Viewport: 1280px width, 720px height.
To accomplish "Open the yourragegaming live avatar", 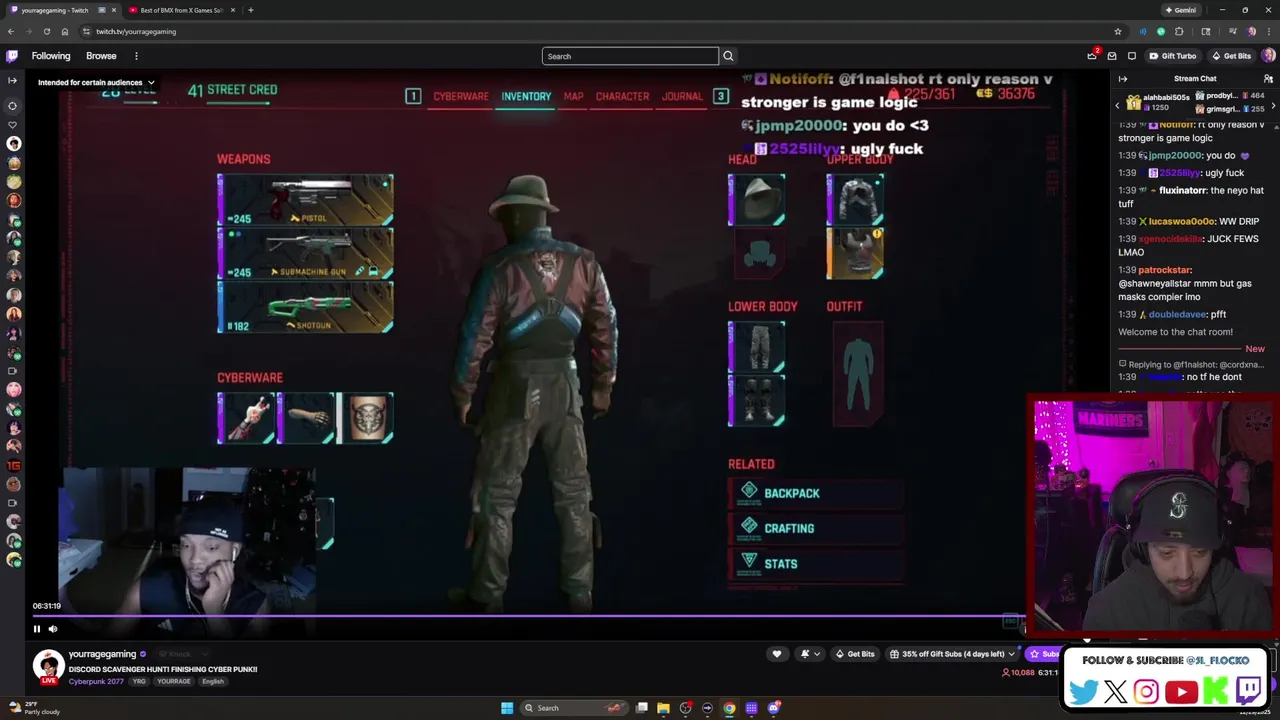I will (x=48, y=666).
